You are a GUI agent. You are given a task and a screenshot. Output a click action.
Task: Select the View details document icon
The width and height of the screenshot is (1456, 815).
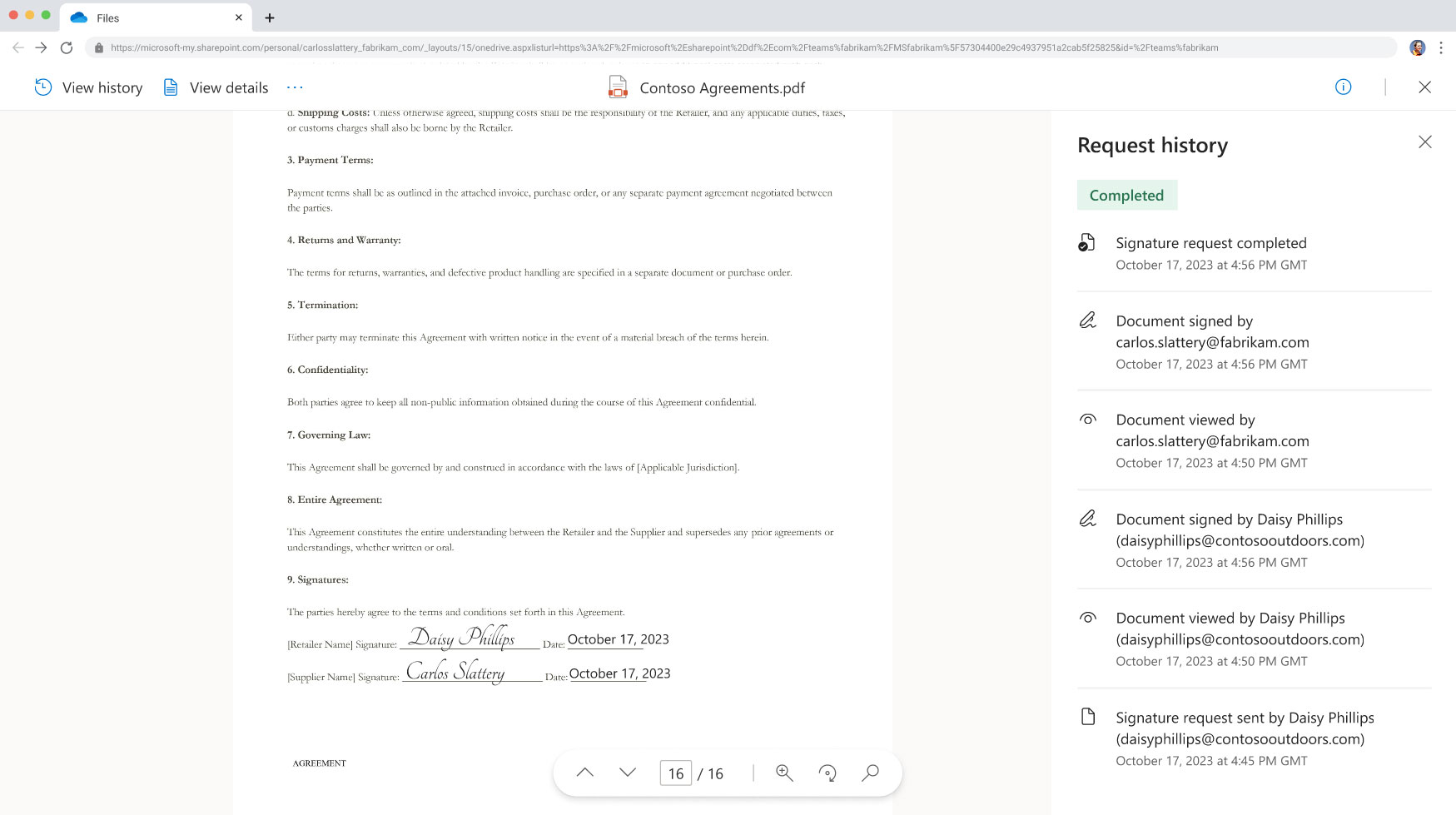click(x=171, y=87)
